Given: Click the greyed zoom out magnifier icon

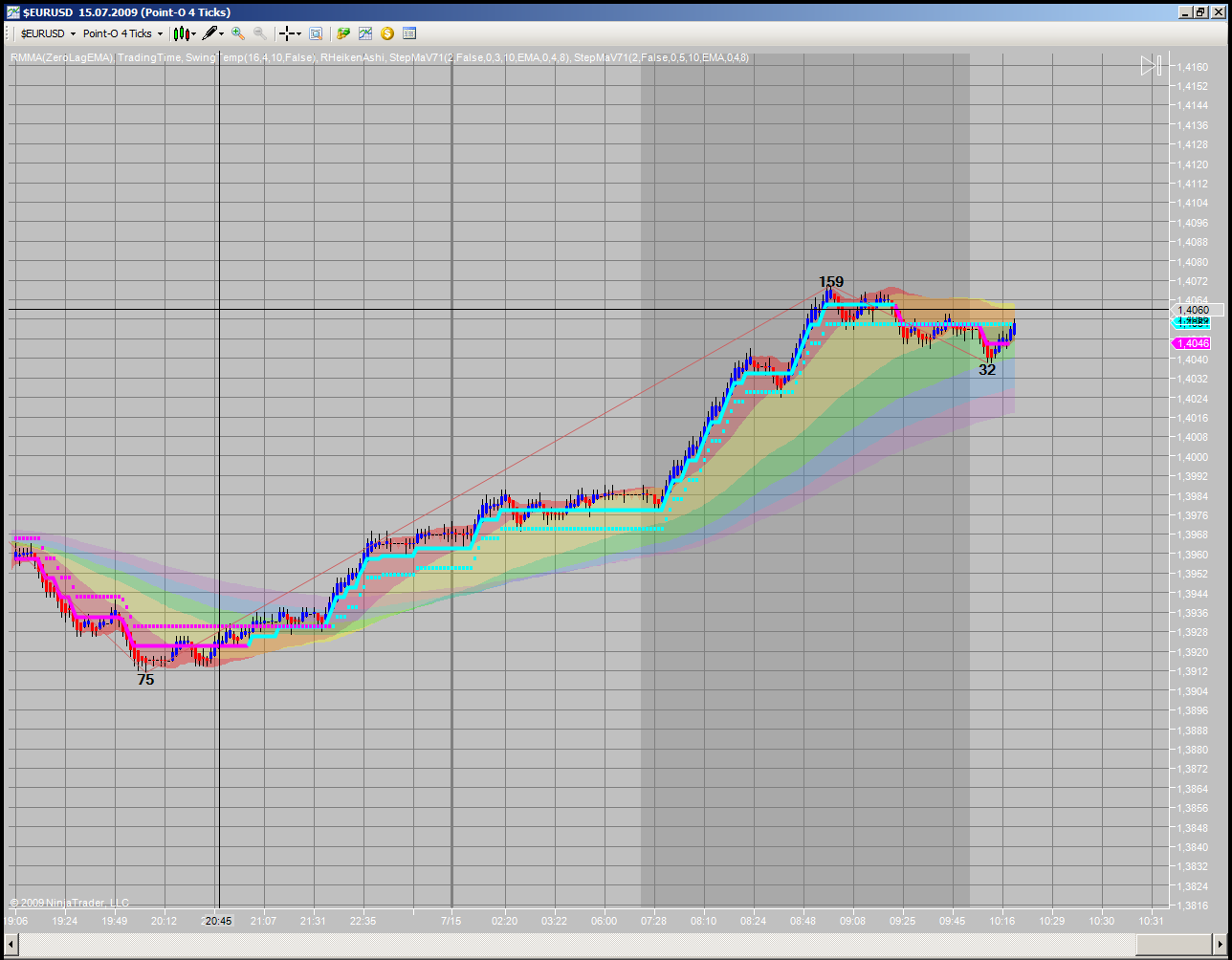Looking at the screenshot, I should [x=260, y=33].
